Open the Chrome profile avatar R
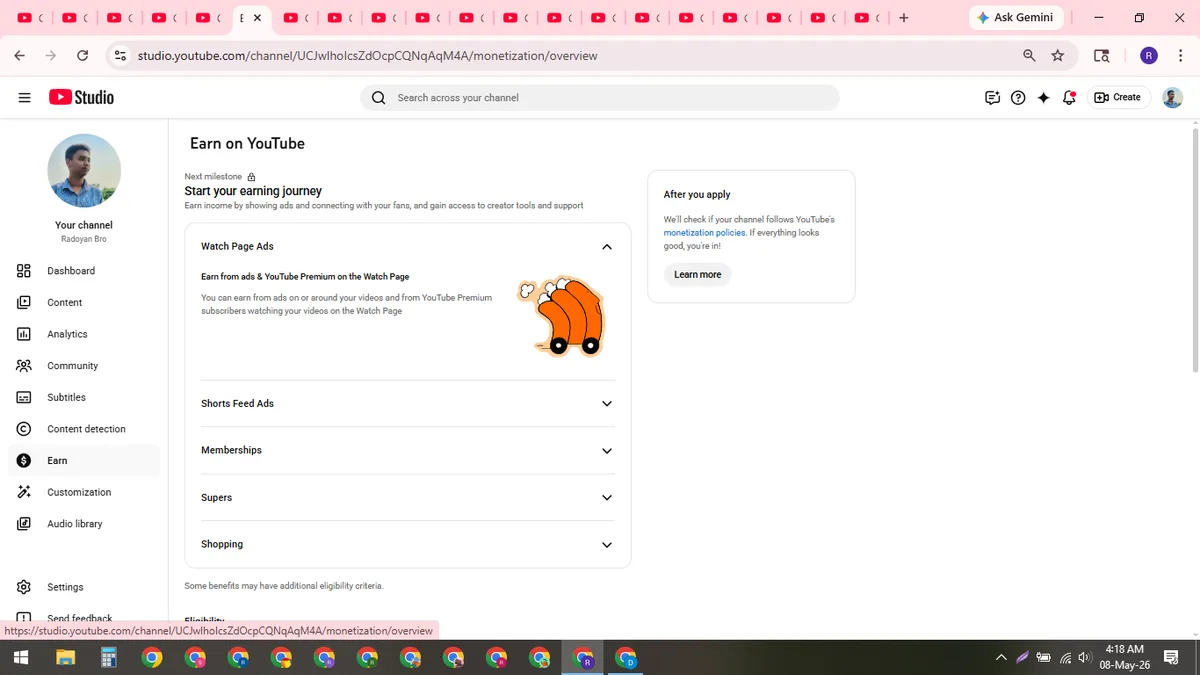This screenshot has height=675, width=1200. click(1149, 56)
